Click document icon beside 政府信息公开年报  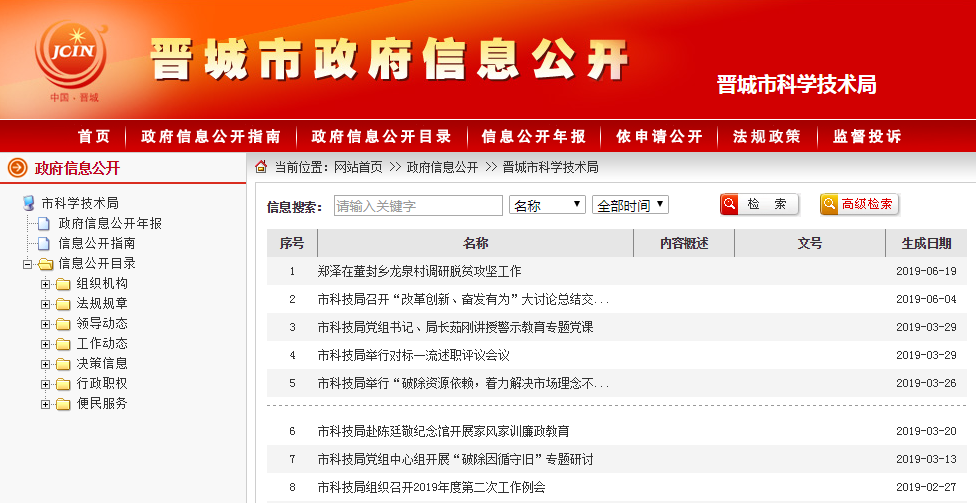(x=44, y=223)
